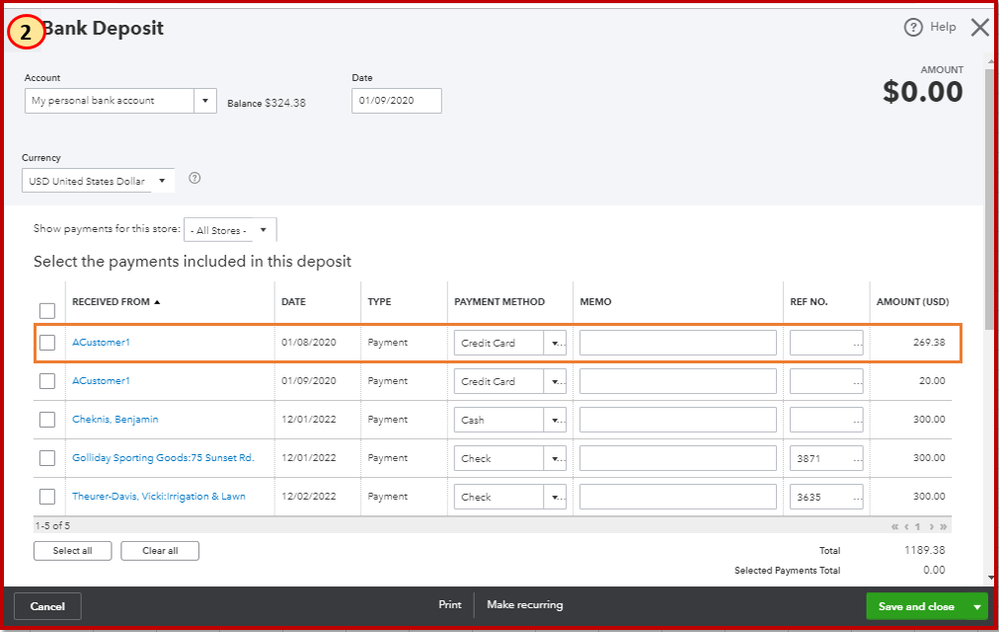Jump to last page double arrow
999x632 pixels.
(943, 526)
